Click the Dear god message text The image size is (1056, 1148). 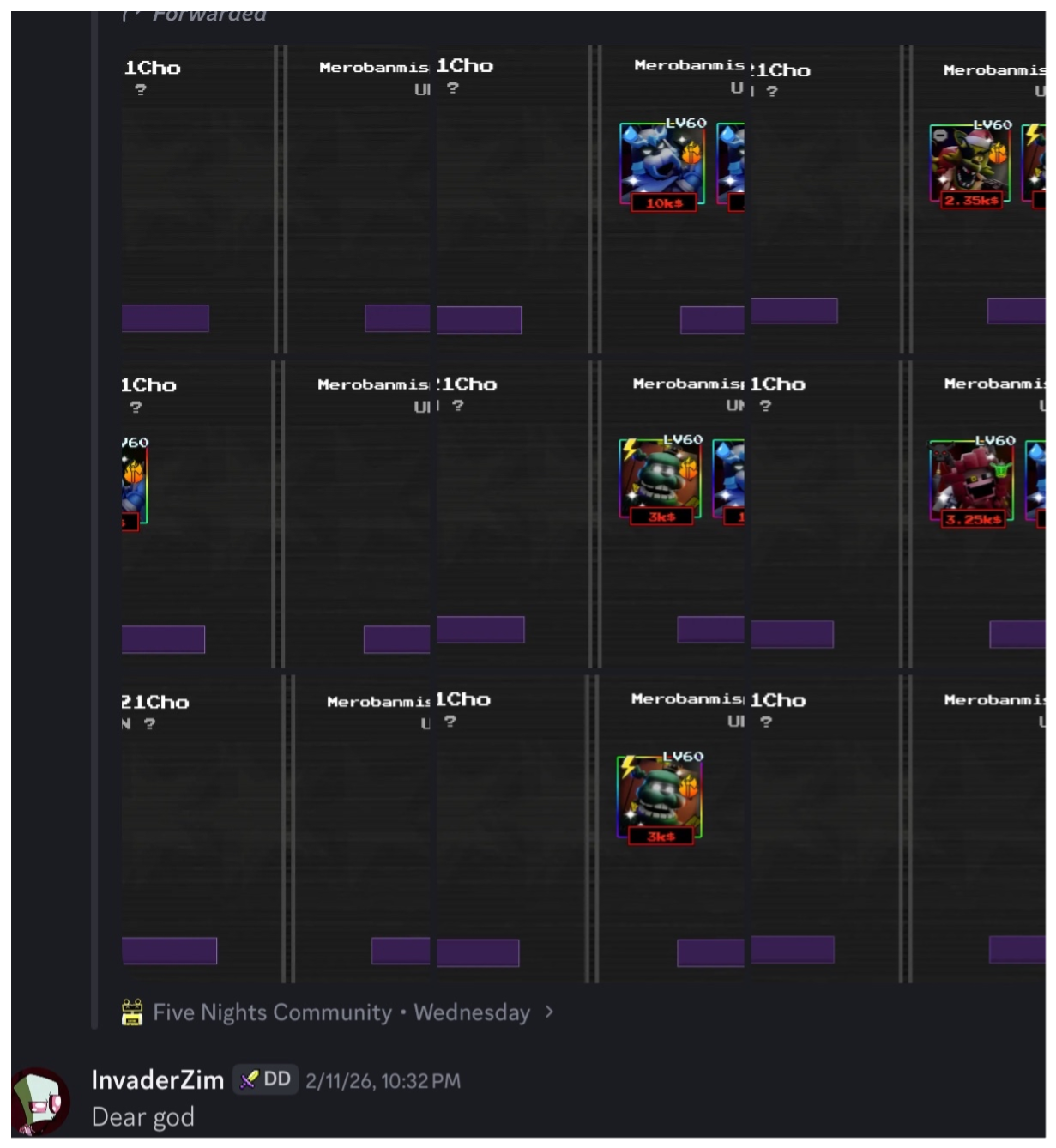pos(143,1117)
